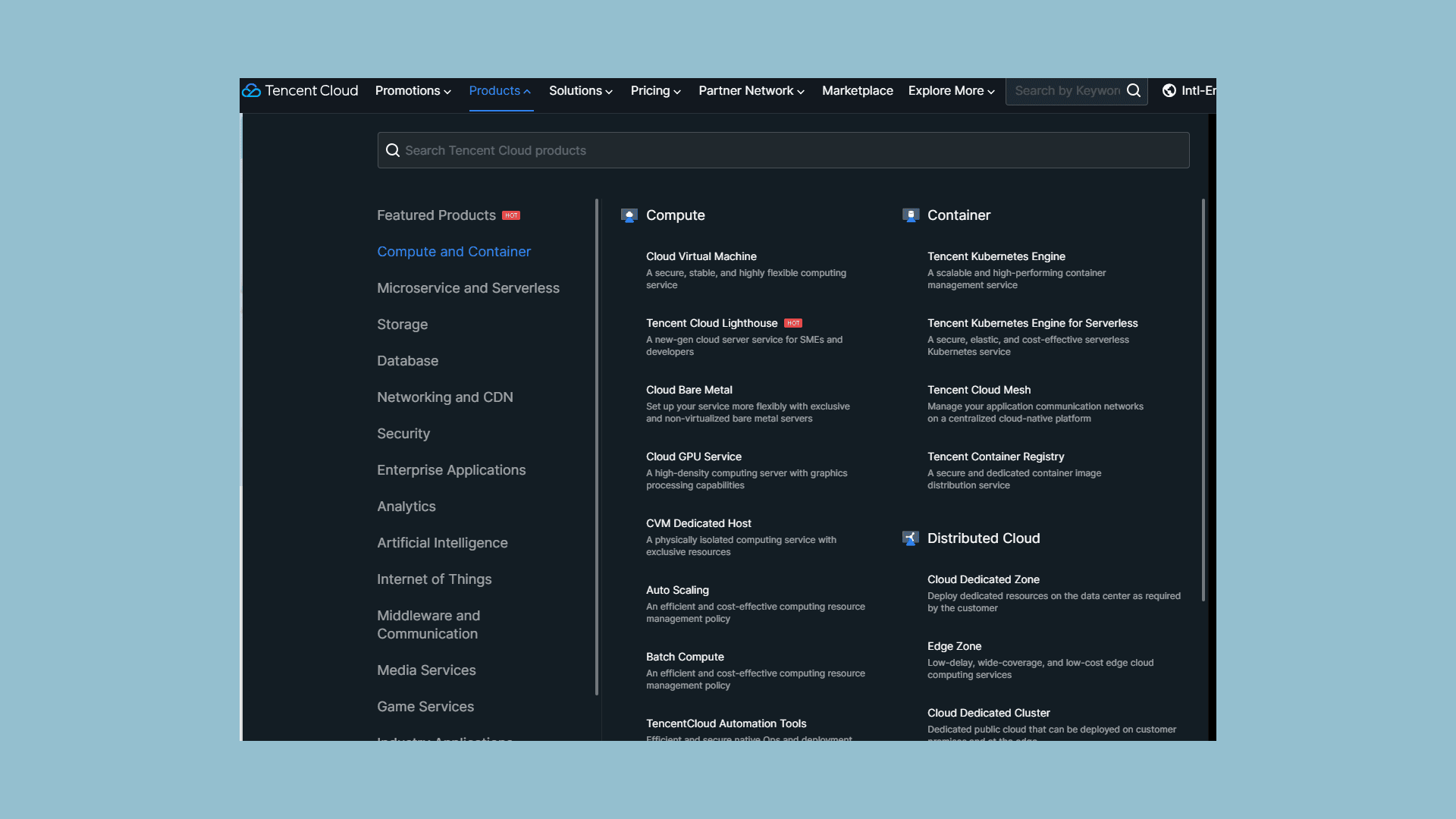
Task: Select the Compute and Container category
Action: click(454, 252)
